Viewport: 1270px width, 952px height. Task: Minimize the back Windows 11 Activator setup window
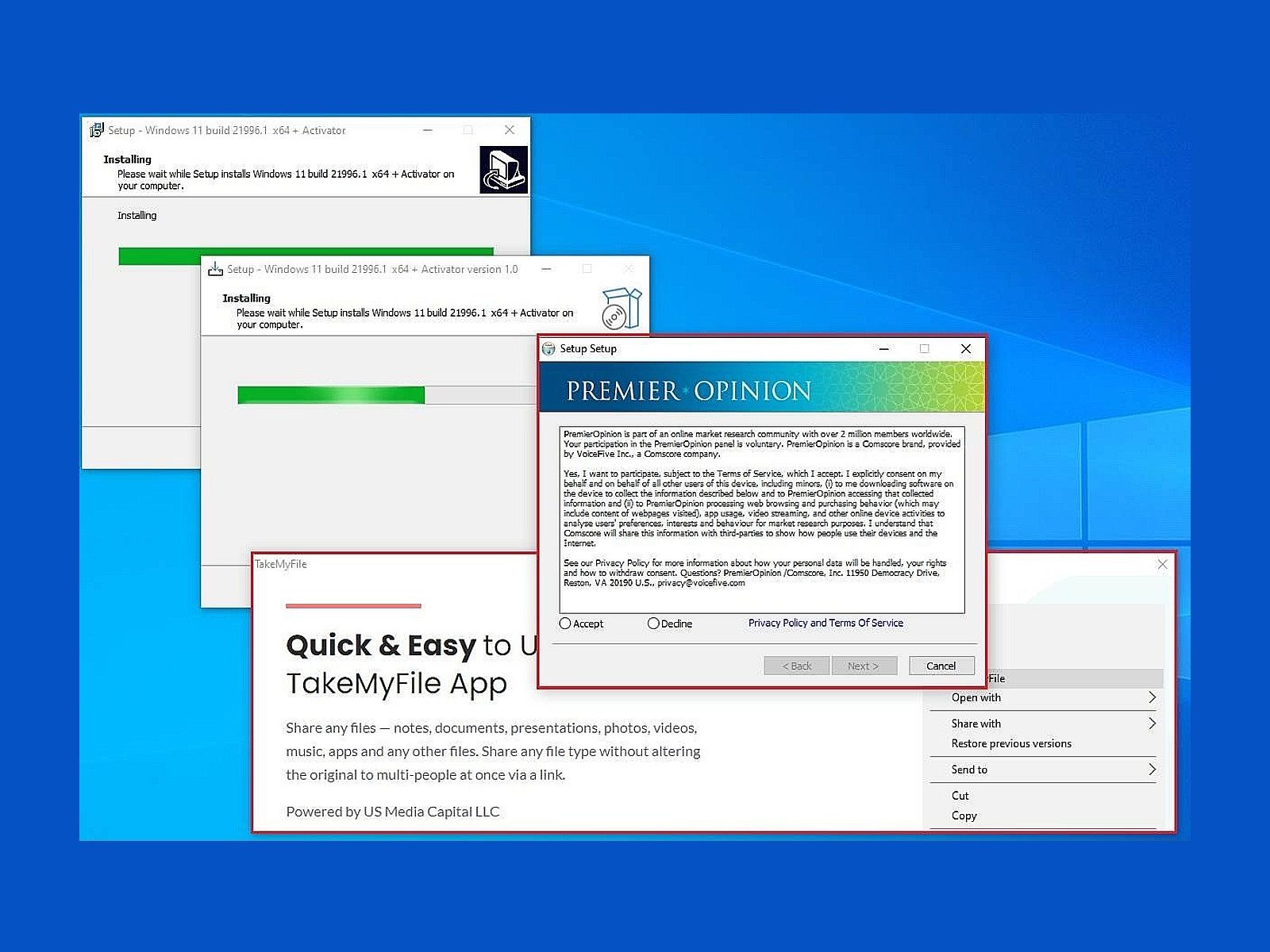[x=428, y=130]
